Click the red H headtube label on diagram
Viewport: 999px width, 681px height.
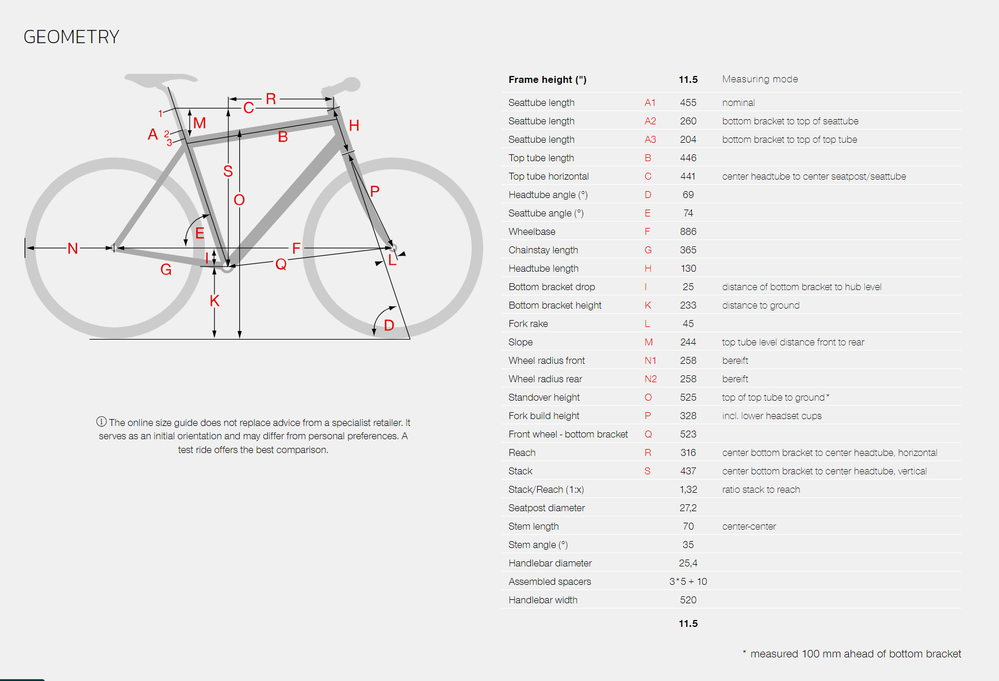point(353,126)
